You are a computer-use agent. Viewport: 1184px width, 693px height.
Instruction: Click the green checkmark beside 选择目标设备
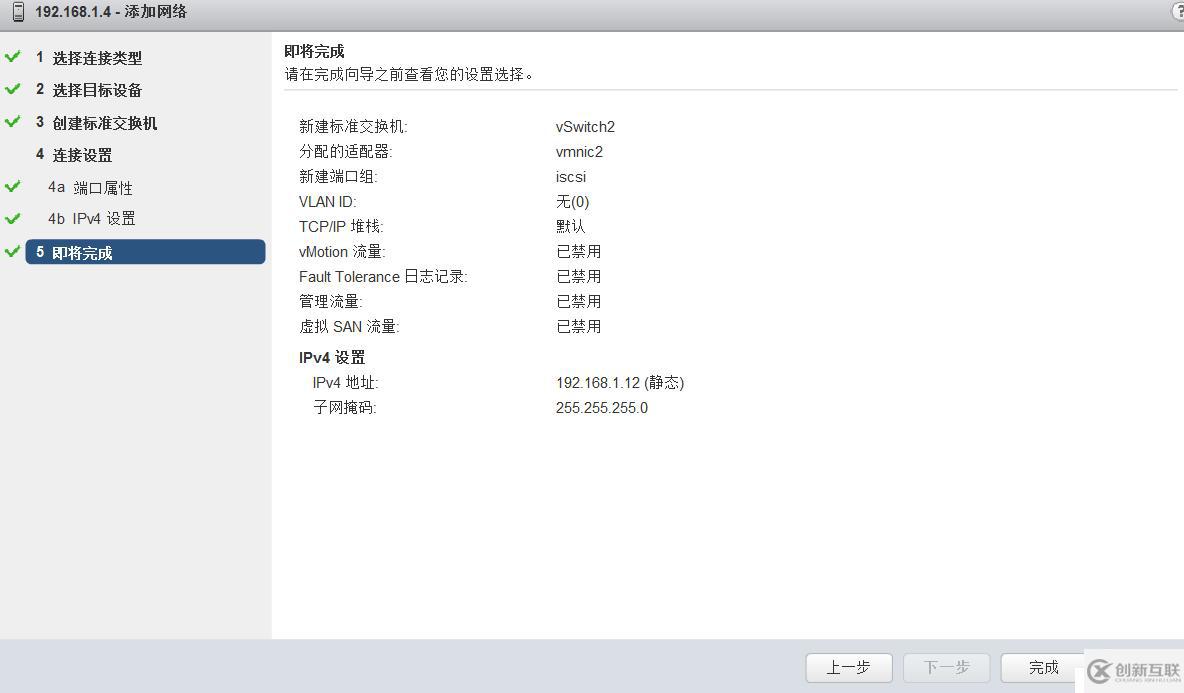pos(13,89)
